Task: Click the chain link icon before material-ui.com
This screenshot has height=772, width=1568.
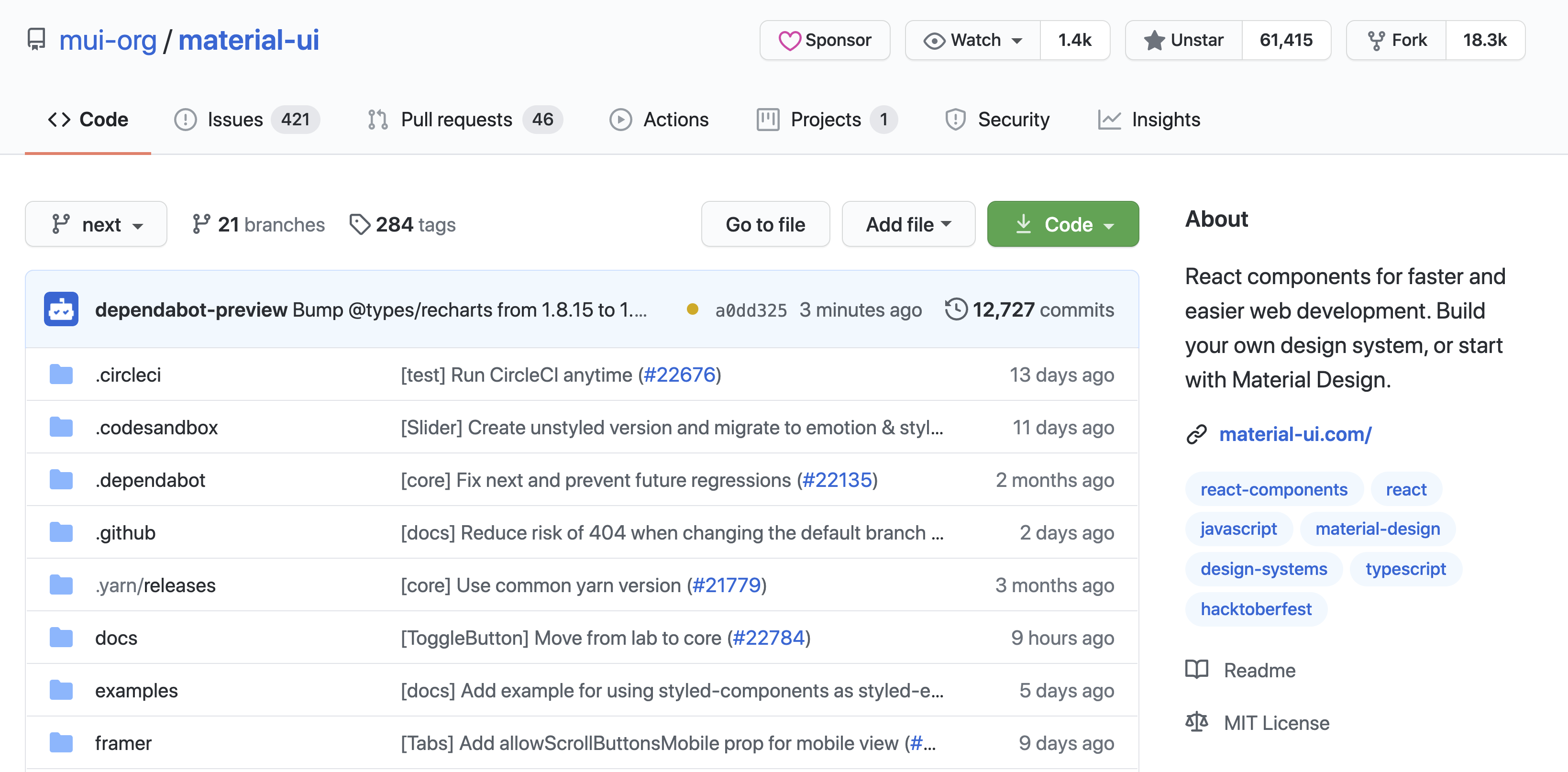Action: [1198, 434]
